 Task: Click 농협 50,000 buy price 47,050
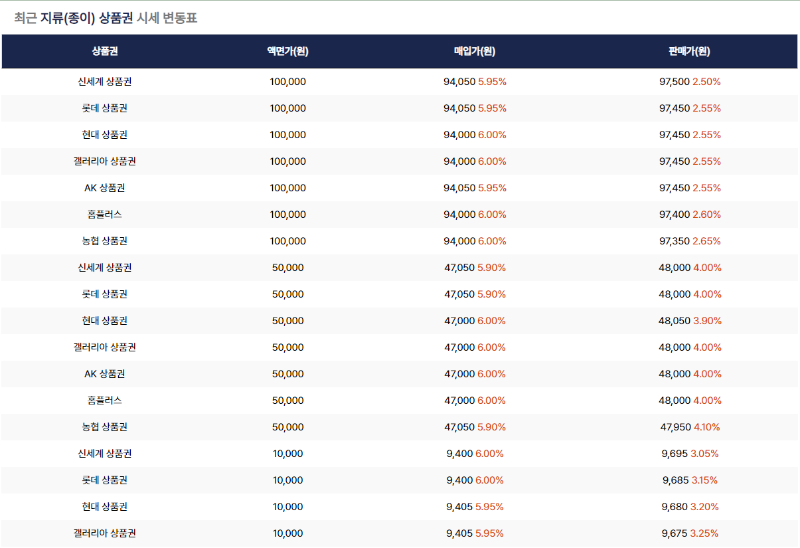point(459,427)
